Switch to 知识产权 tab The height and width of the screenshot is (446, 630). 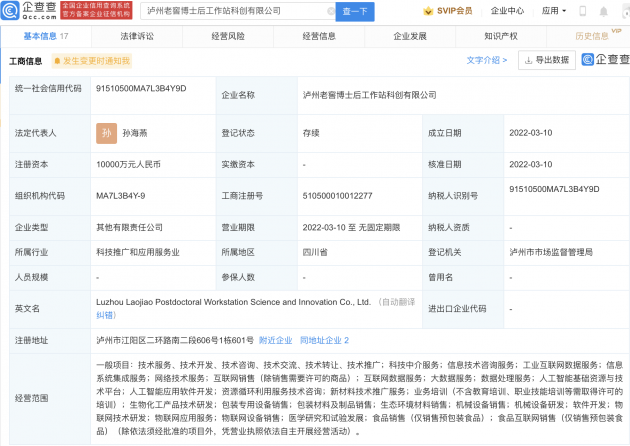tap(501, 36)
